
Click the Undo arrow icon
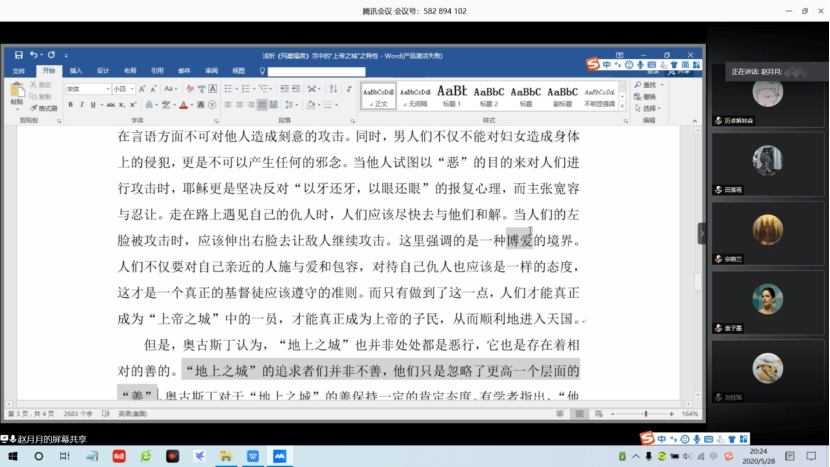33,55
